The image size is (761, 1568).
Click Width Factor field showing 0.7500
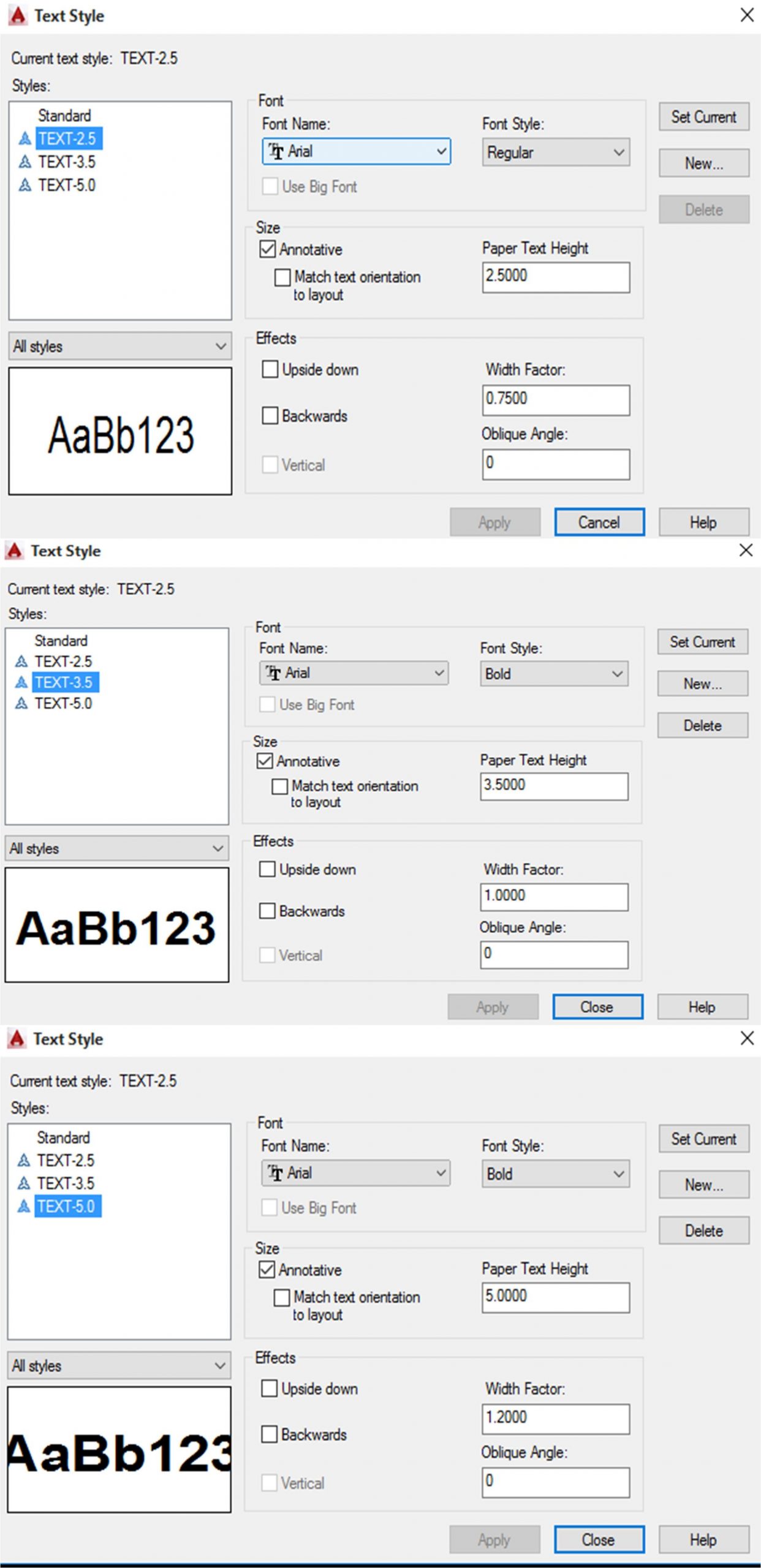555,399
